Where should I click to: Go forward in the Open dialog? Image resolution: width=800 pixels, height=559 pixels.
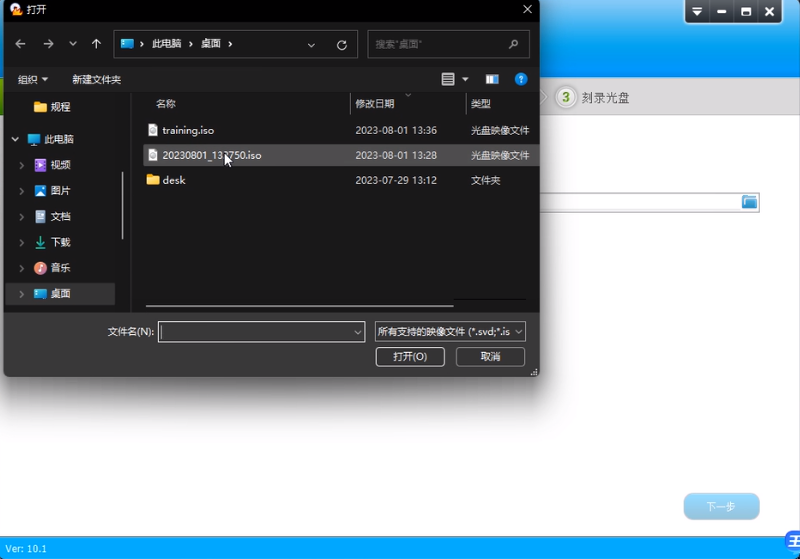pos(48,44)
